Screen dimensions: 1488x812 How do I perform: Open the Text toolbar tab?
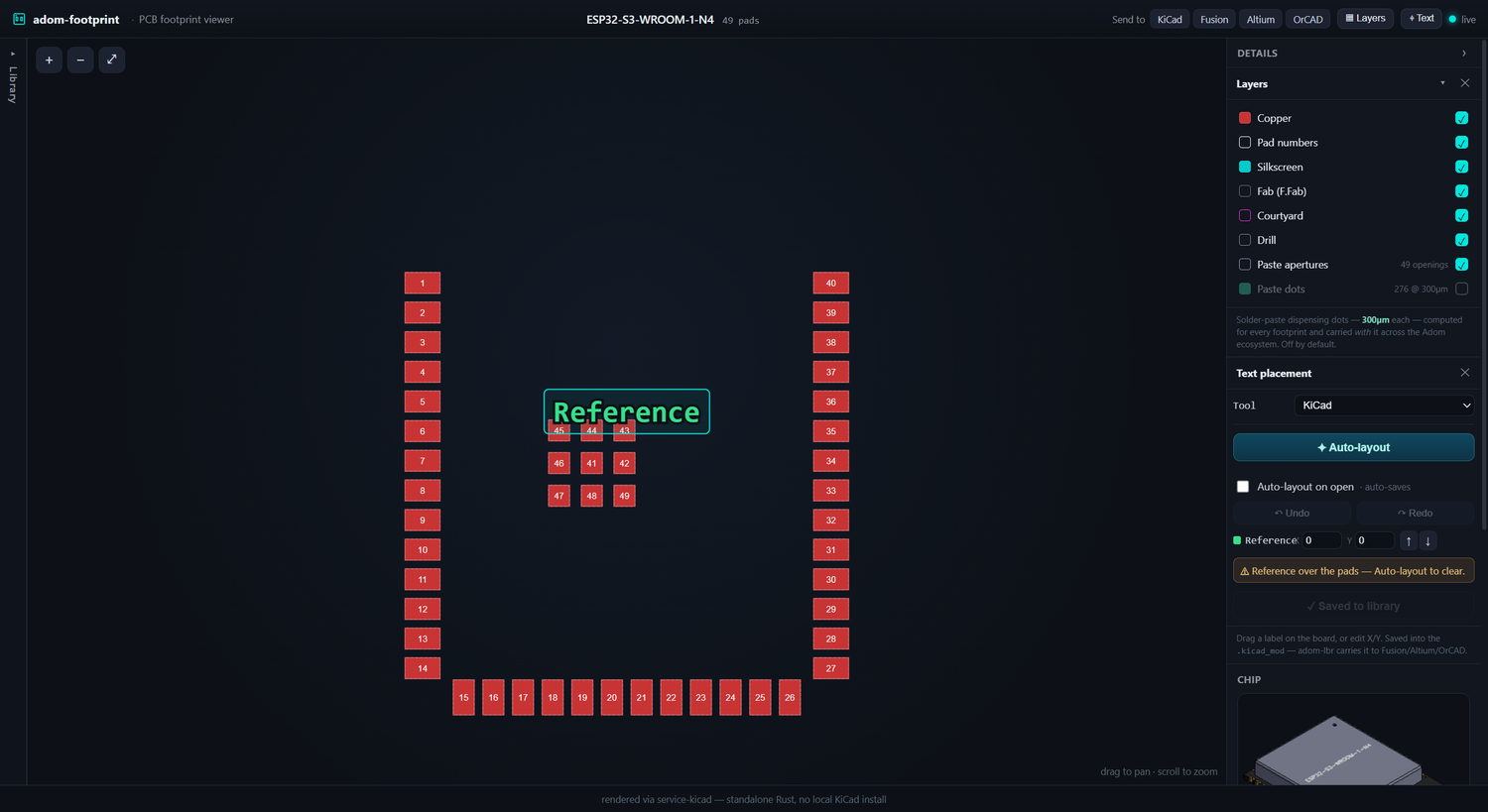pos(1421,18)
